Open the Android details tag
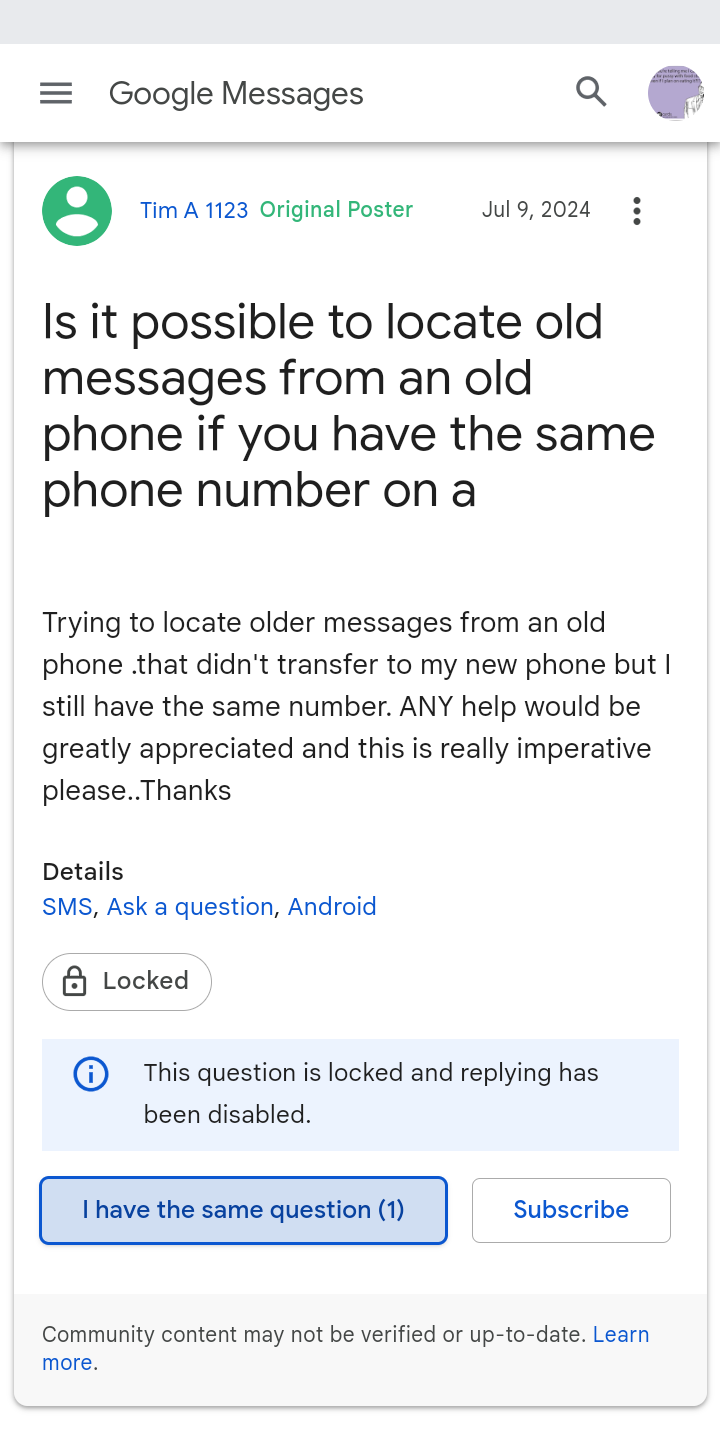720x1440 pixels. (332, 907)
